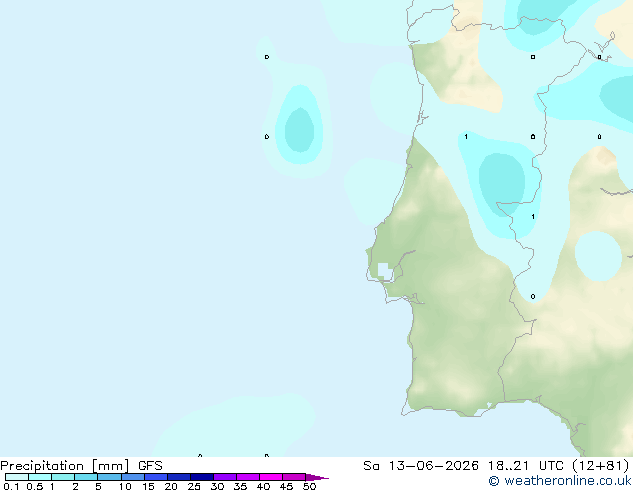The width and height of the screenshot is (634, 490).
Task: Click the '10' legend scale label
Action: [x=125, y=486]
